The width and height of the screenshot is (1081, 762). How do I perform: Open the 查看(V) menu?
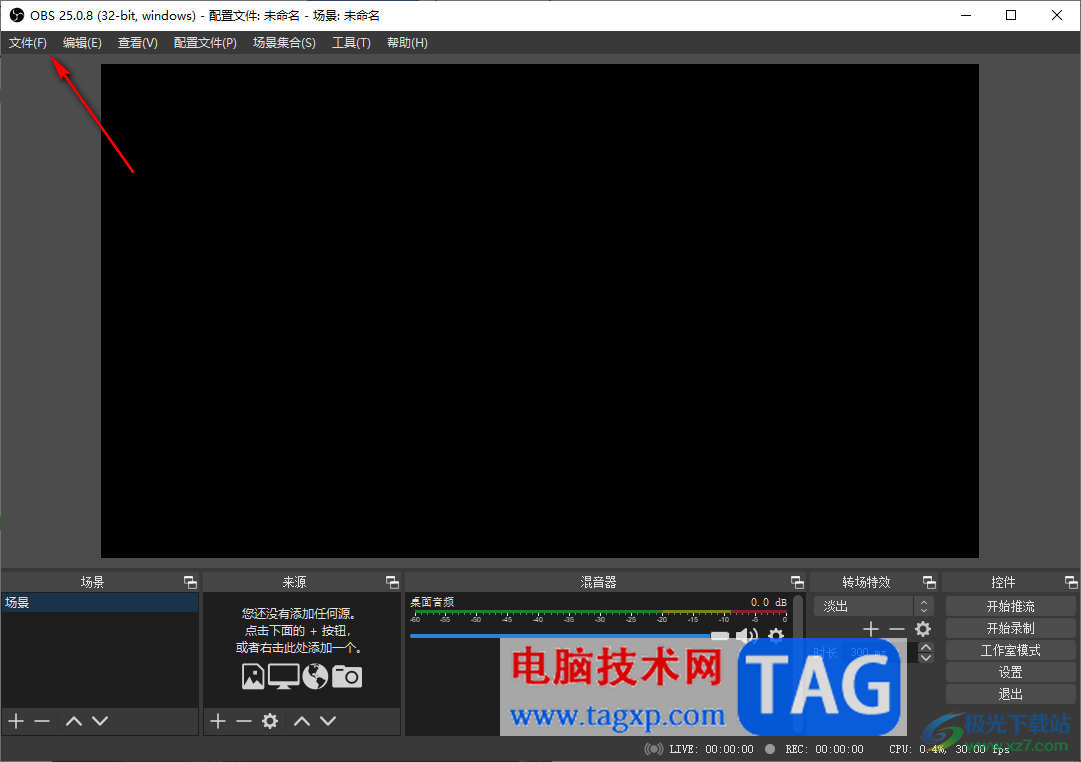(138, 43)
